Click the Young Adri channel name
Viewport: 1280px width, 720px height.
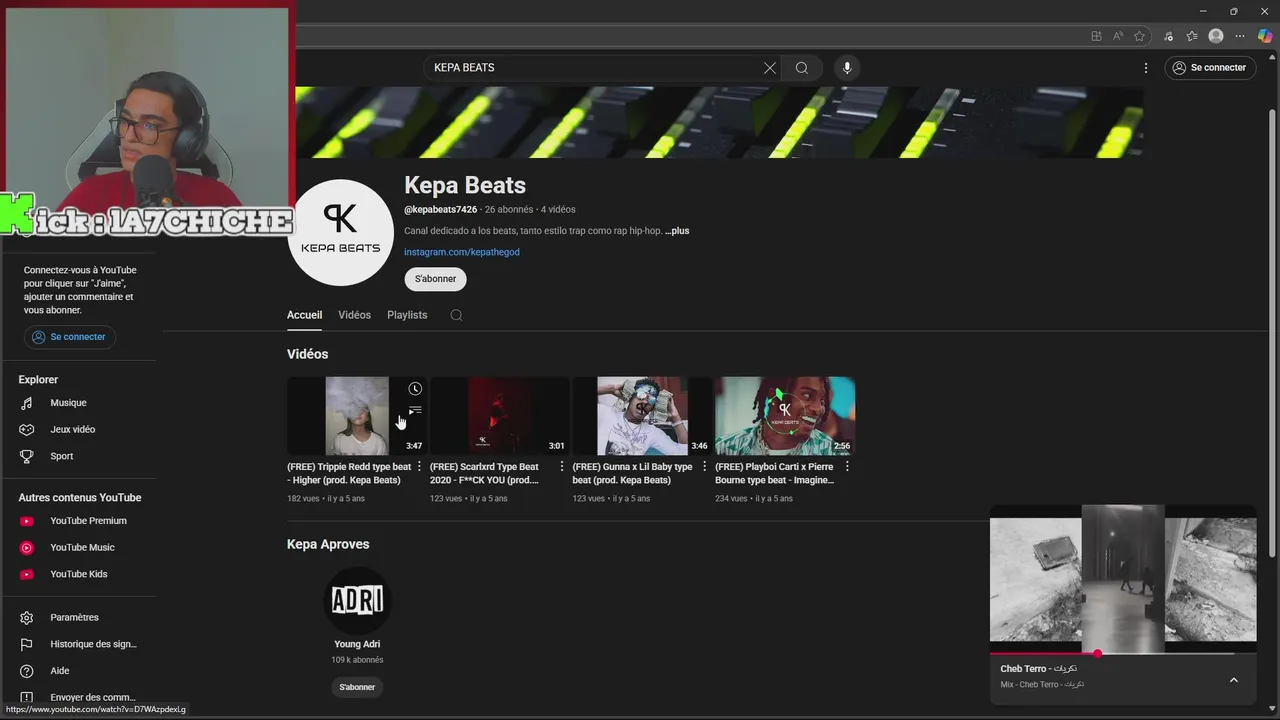[357, 644]
